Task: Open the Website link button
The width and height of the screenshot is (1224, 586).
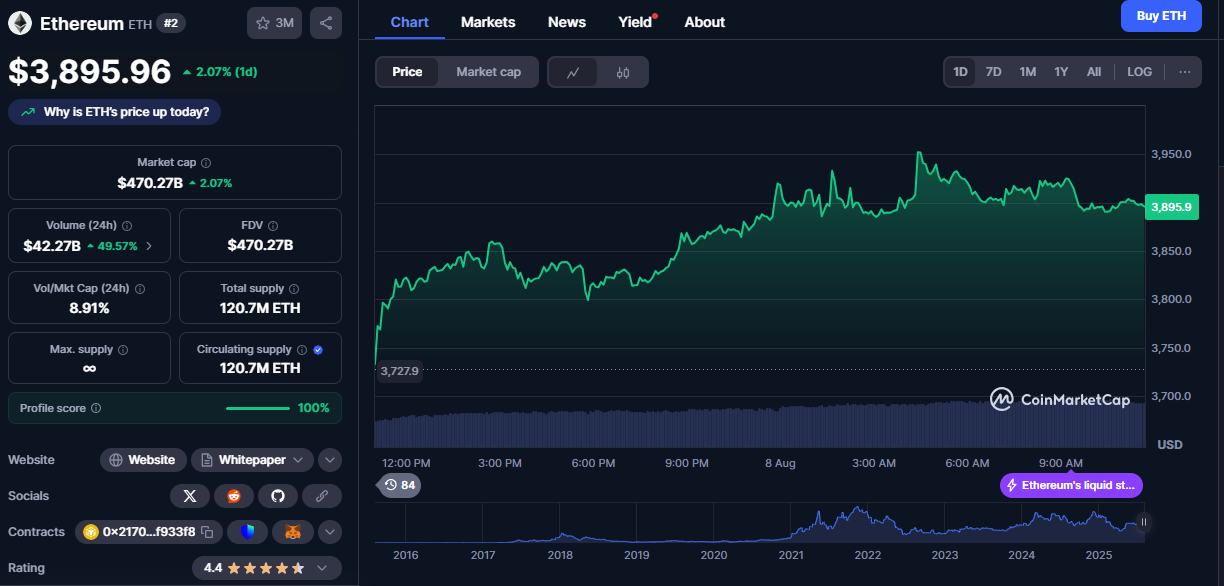Action: [x=143, y=460]
